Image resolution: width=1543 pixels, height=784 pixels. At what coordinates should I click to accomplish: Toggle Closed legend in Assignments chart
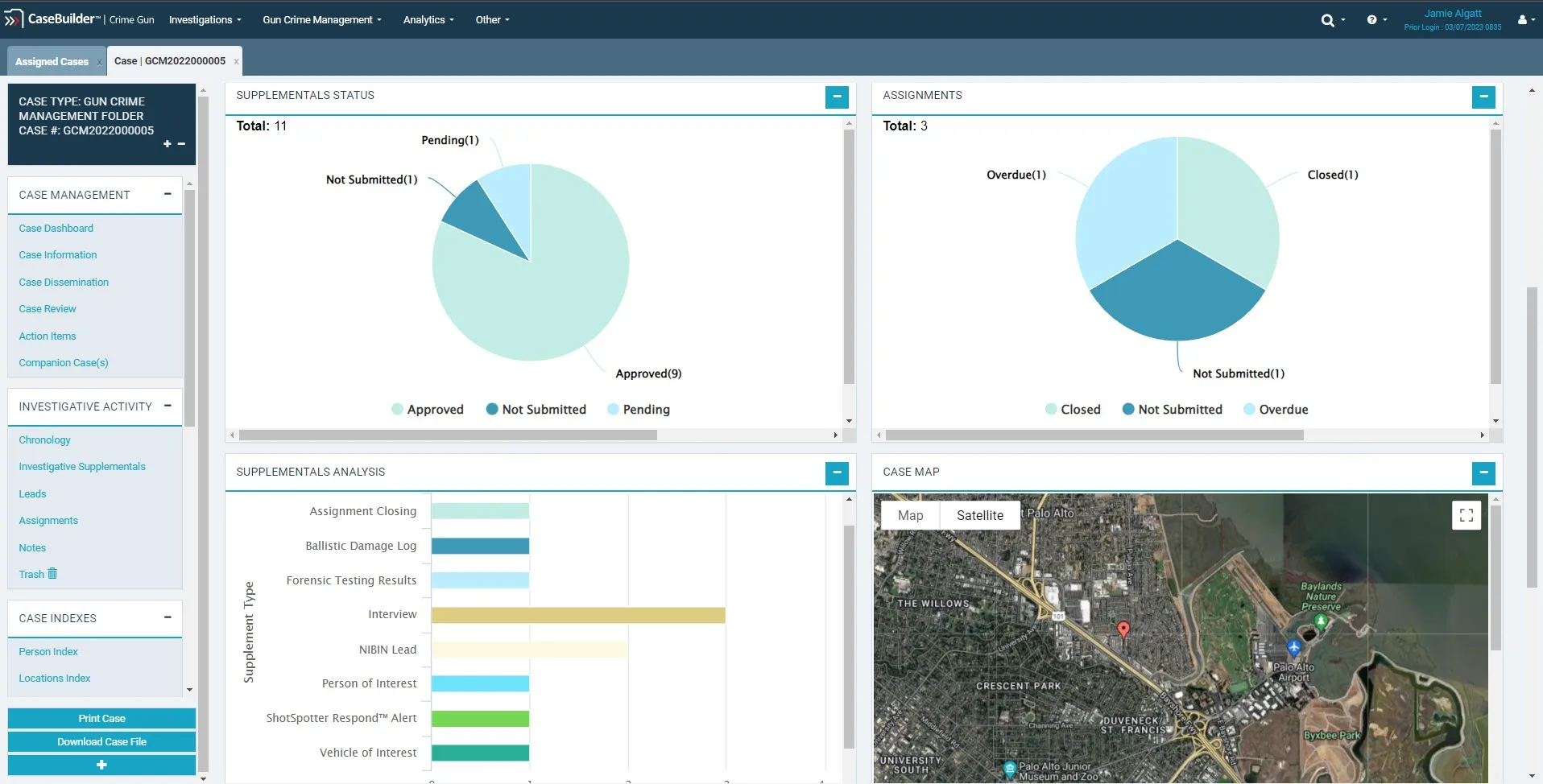tap(1073, 409)
